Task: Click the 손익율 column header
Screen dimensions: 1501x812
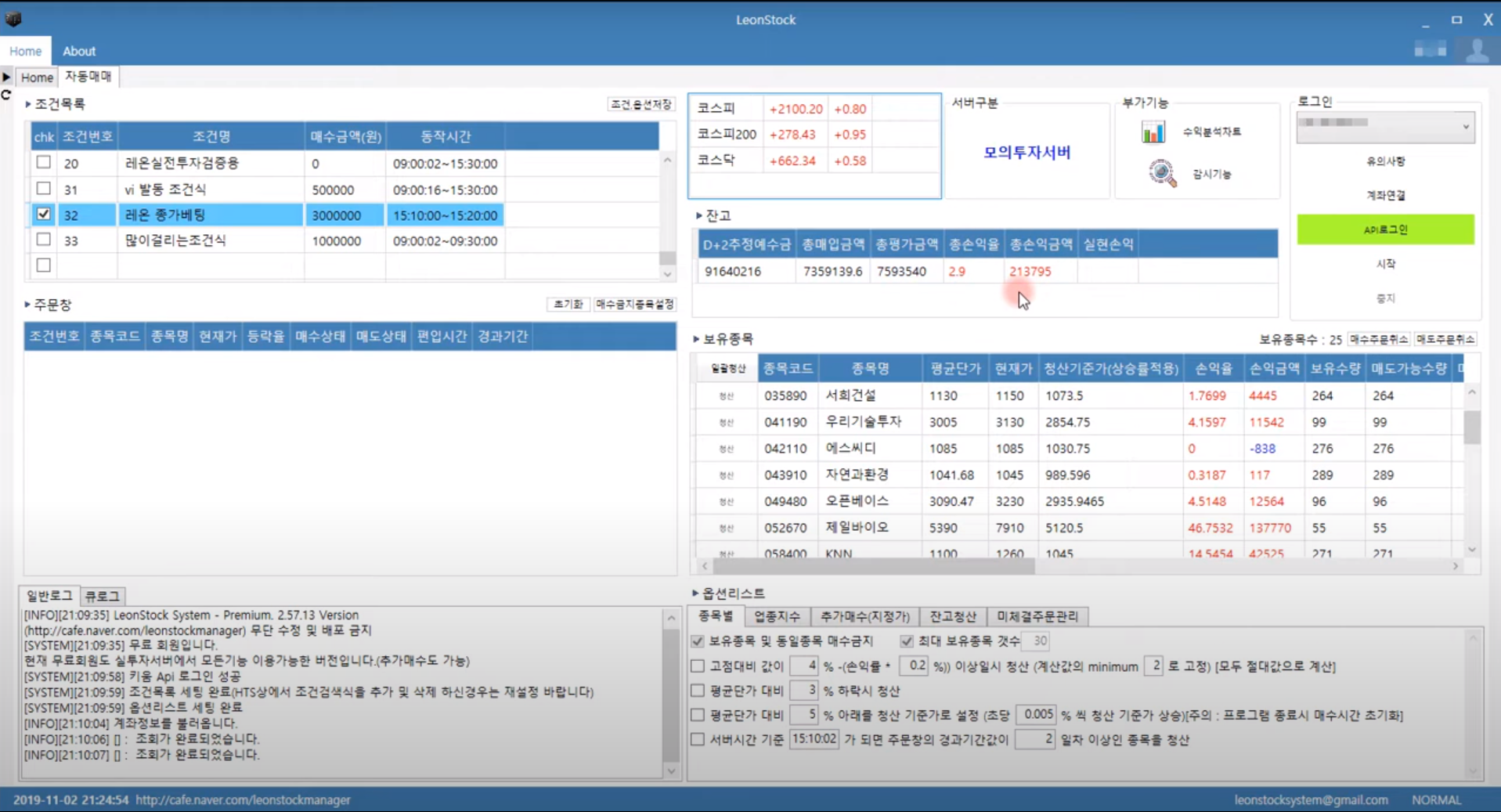Action: tap(1213, 368)
